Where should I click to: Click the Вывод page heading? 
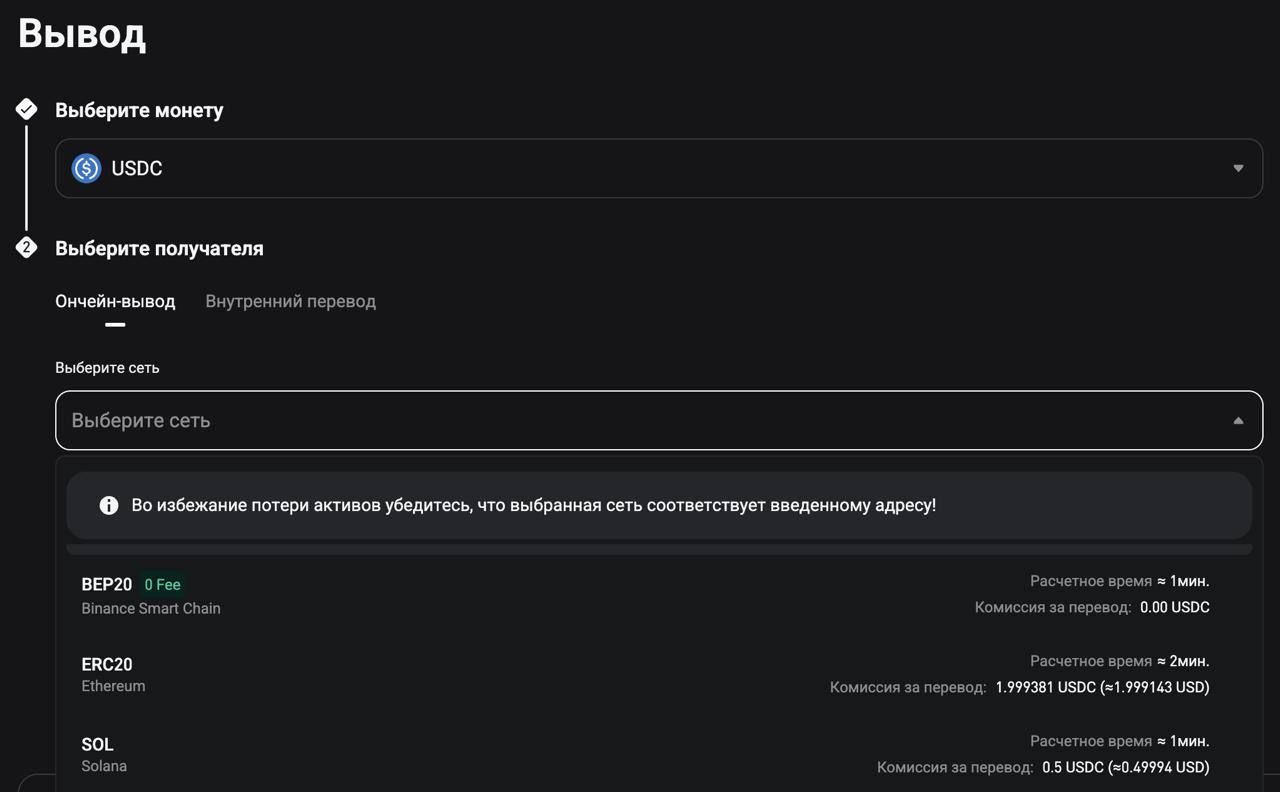click(82, 34)
